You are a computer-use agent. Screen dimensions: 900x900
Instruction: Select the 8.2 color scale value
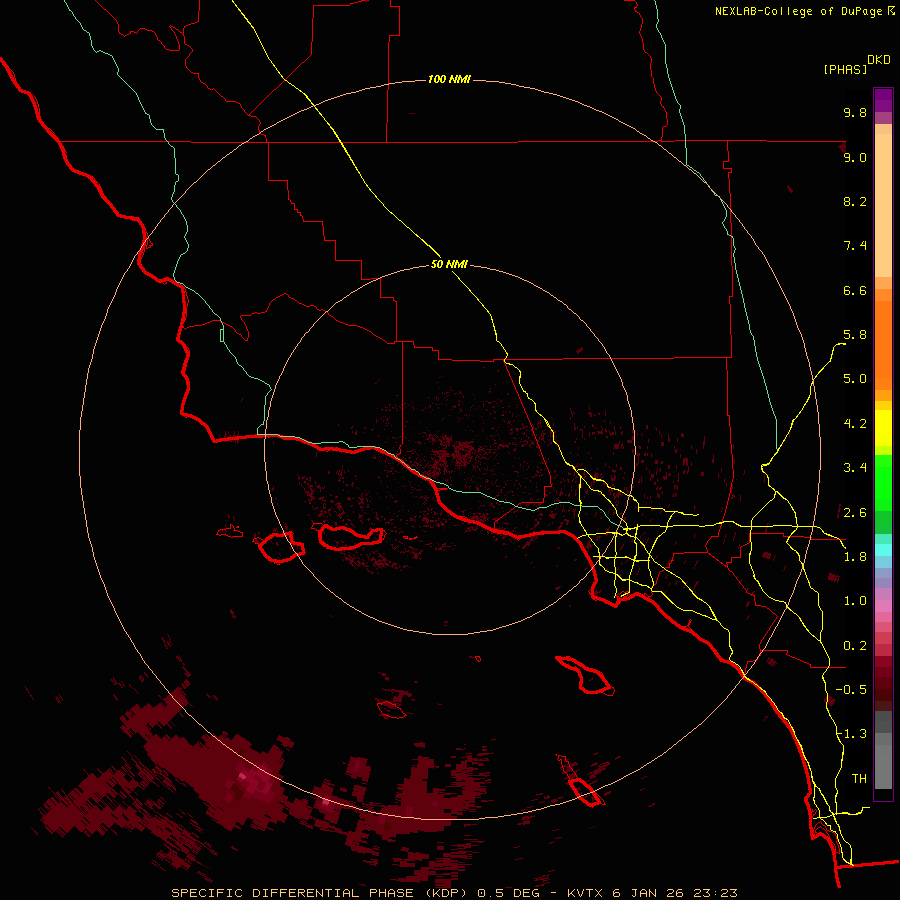pos(855,201)
